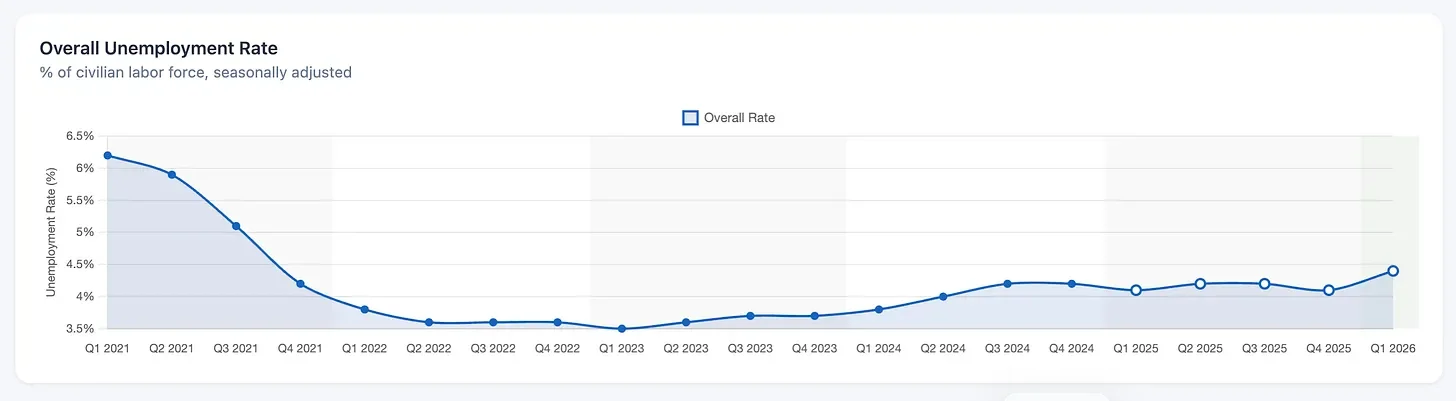Select the Q1 2021 data point
This screenshot has height=401, width=1456.
[107, 155]
